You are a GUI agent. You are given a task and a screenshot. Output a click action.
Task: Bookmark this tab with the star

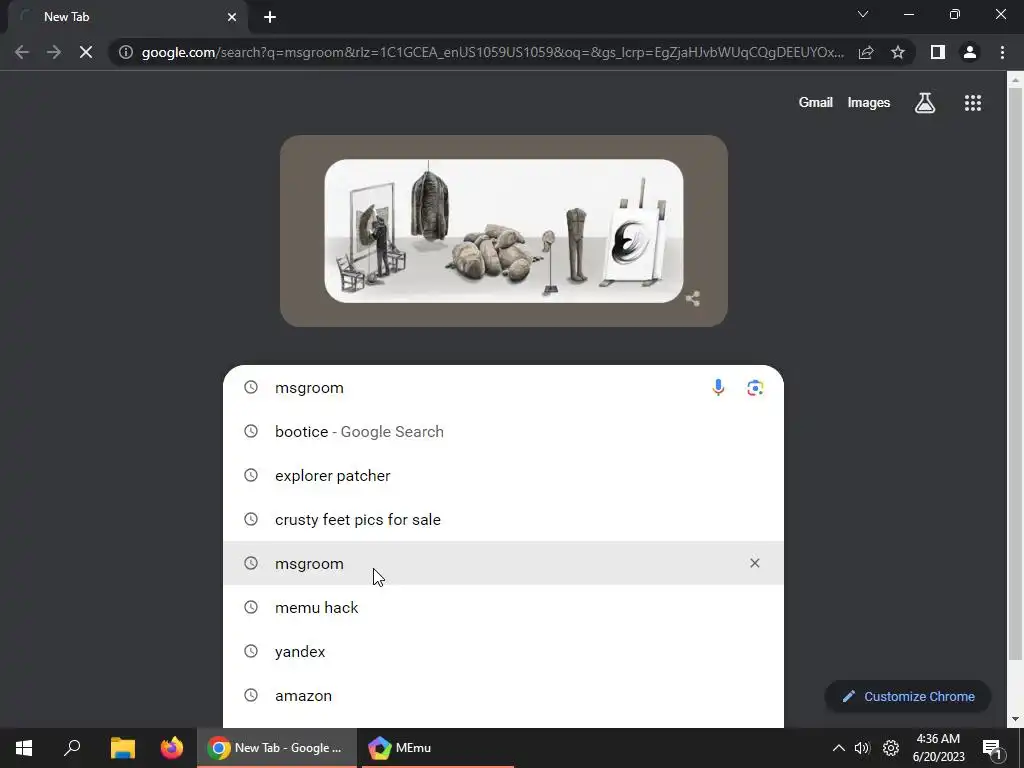[x=898, y=52]
